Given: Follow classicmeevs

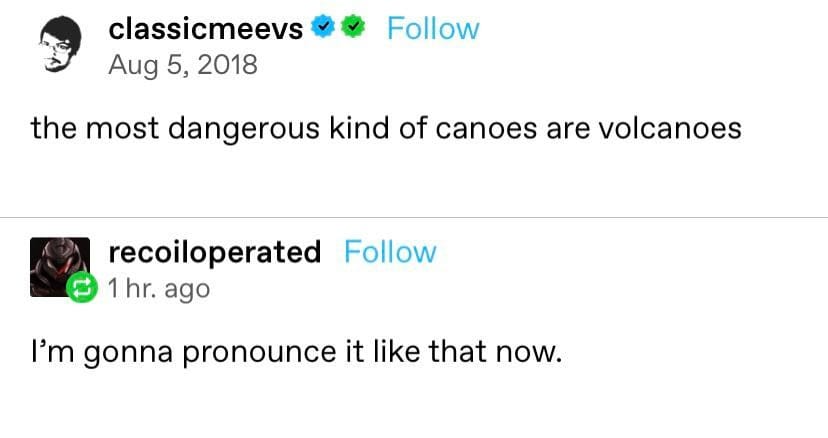Looking at the screenshot, I should (x=433, y=29).
